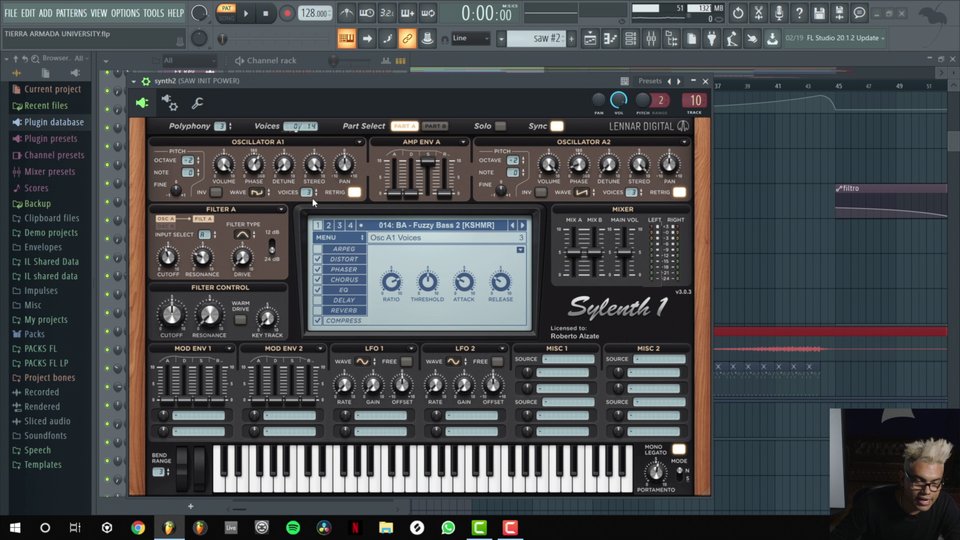Viewport: 960px width, 540px height.
Task: Open the help question-mark icon
Action: pyautogui.click(x=799, y=13)
